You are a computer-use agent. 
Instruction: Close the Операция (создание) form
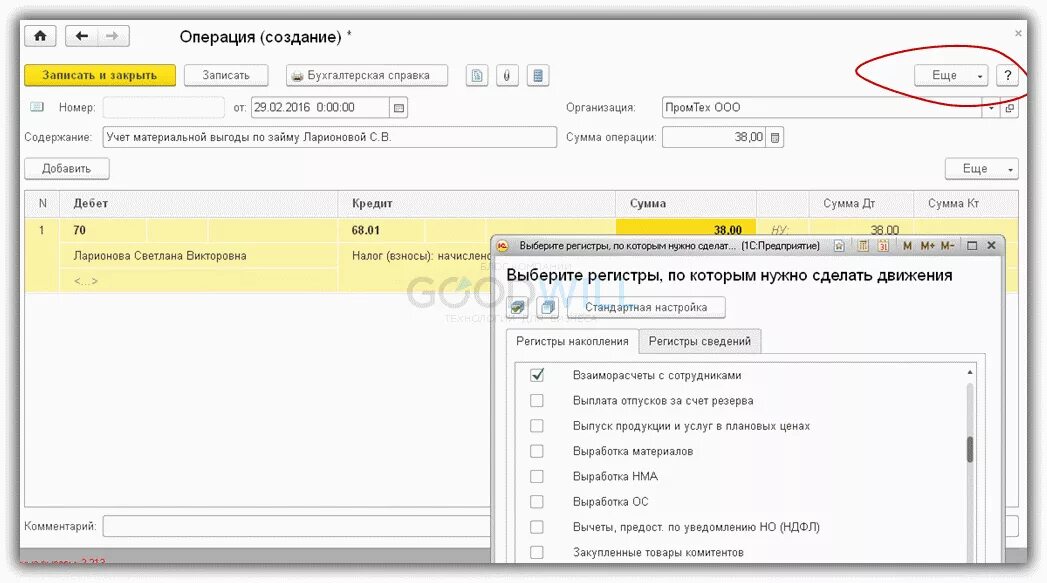(1018, 33)
